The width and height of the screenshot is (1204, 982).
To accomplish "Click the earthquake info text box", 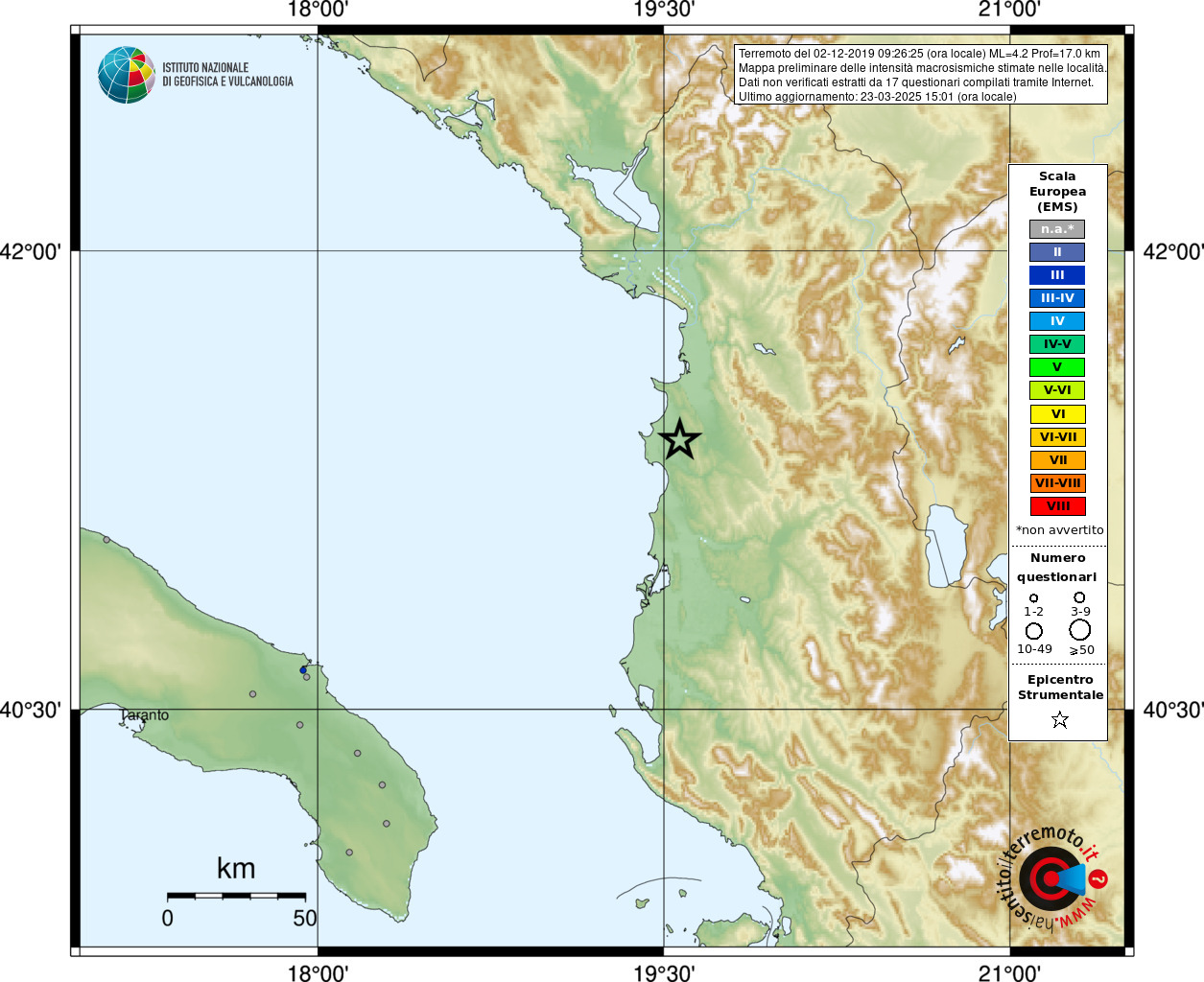I will 921,75.
